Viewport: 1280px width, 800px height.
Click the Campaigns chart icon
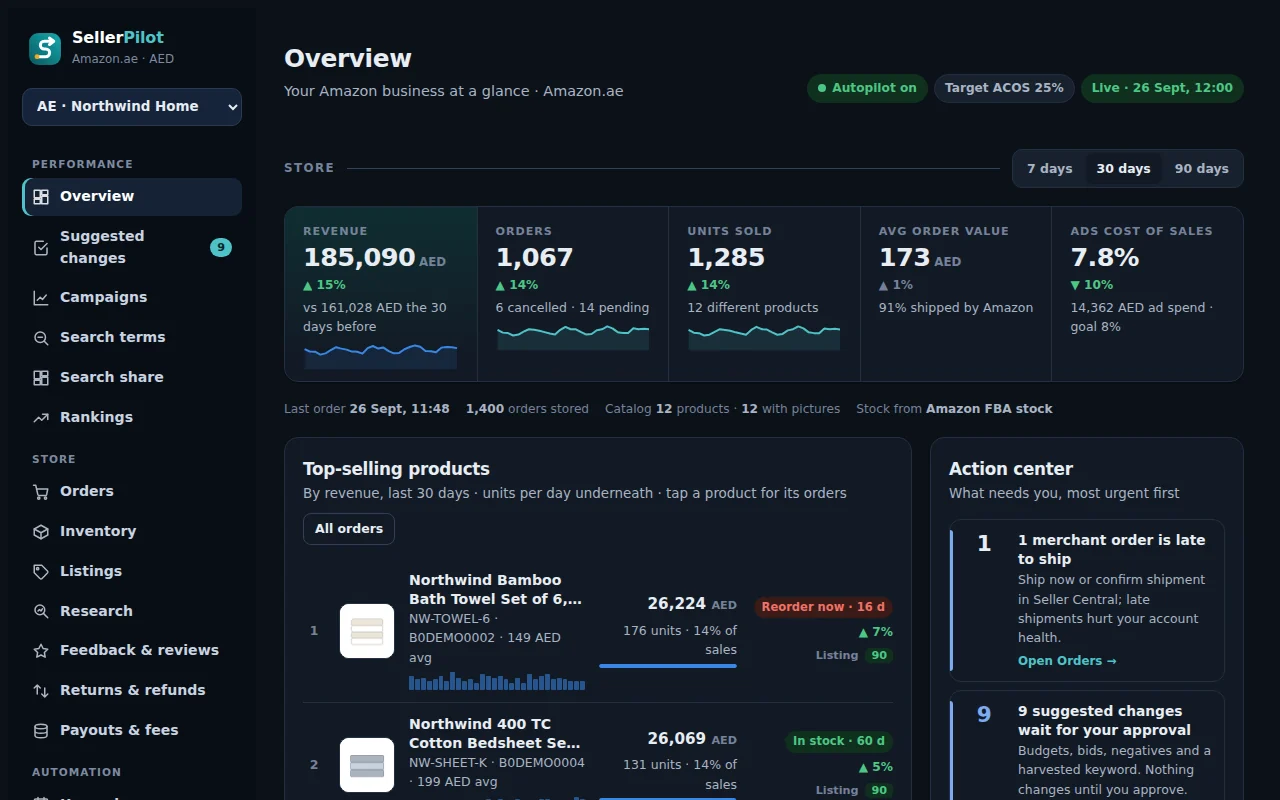click(x=41, y=298)
